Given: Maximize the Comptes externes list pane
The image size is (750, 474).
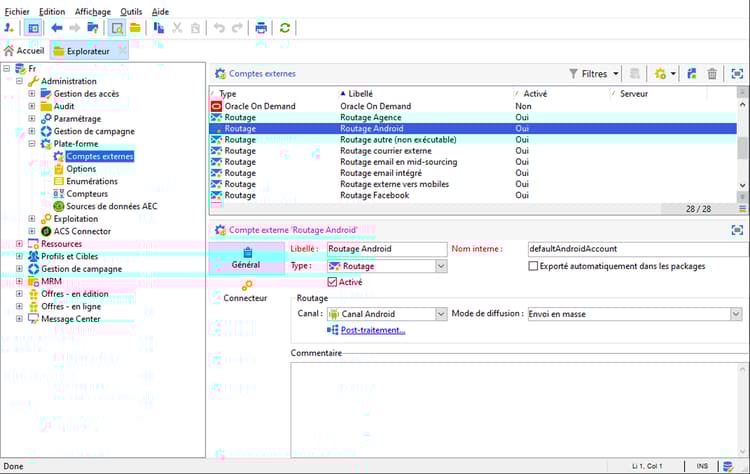Looking at the screenshot, I should pos(737,74).
